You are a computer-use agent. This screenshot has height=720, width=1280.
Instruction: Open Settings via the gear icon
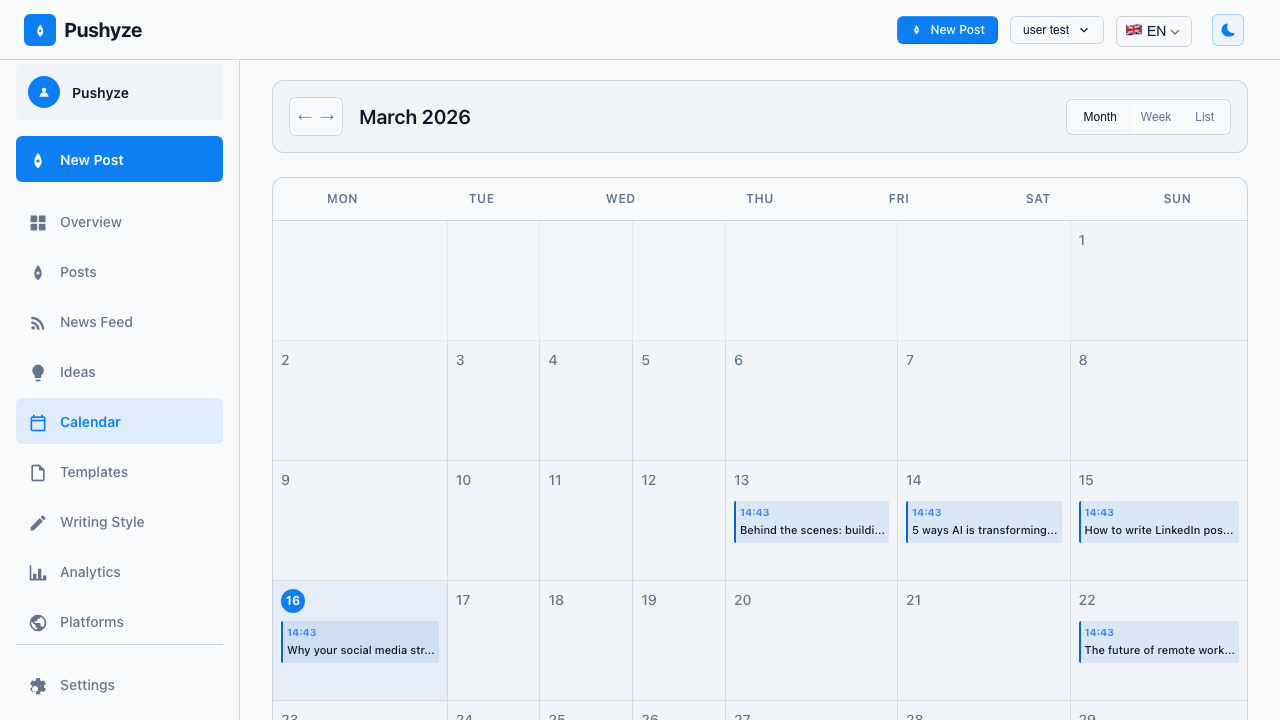38,685
